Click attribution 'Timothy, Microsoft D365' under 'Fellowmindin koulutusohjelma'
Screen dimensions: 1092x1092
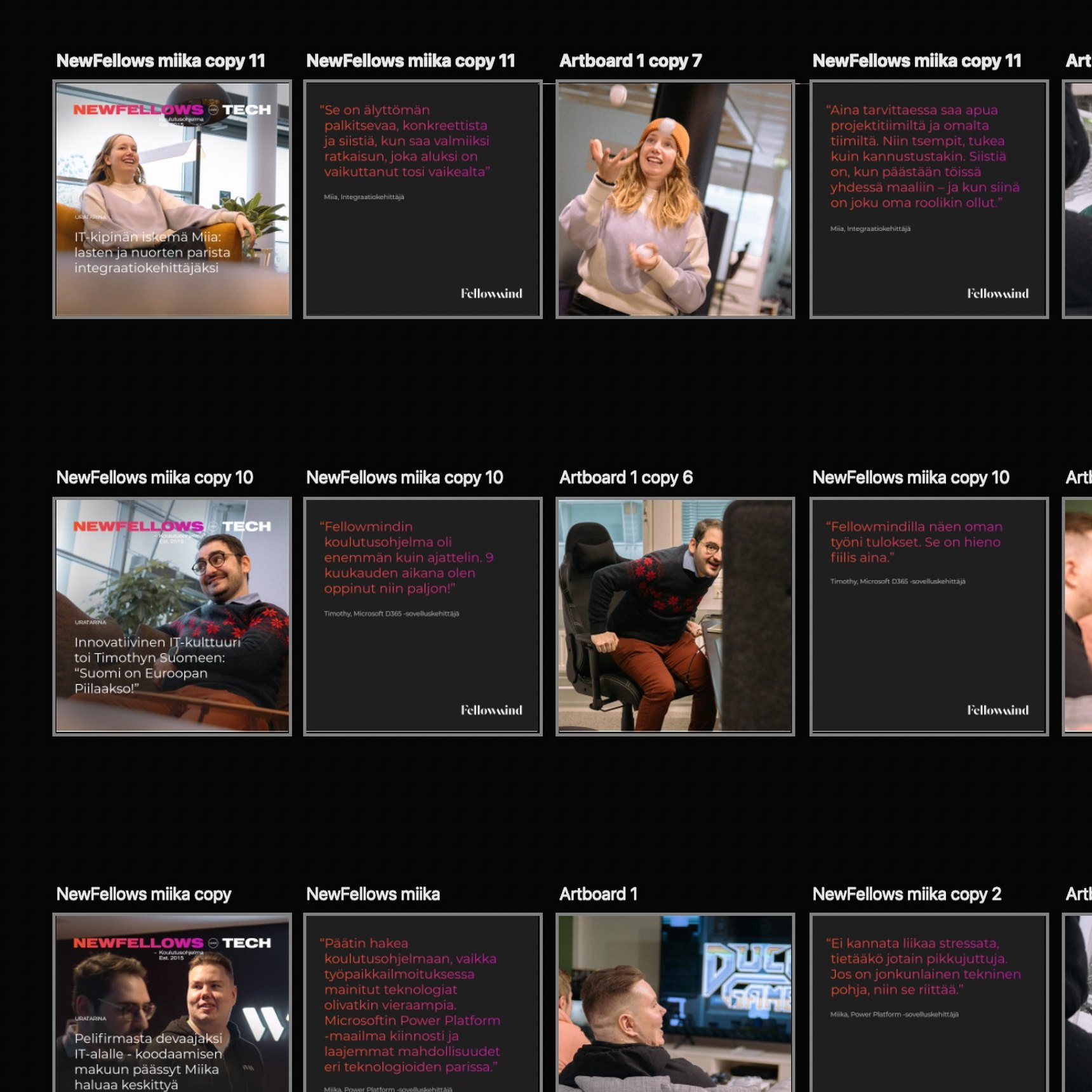(391, 613)
